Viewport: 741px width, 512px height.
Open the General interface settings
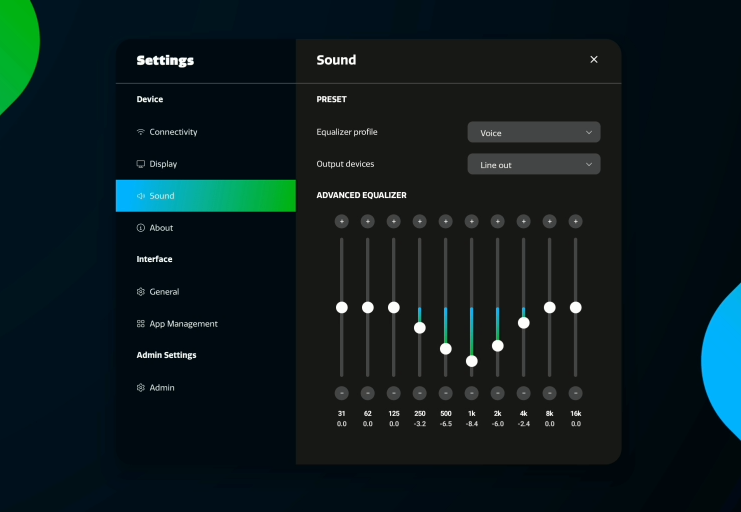206,292
